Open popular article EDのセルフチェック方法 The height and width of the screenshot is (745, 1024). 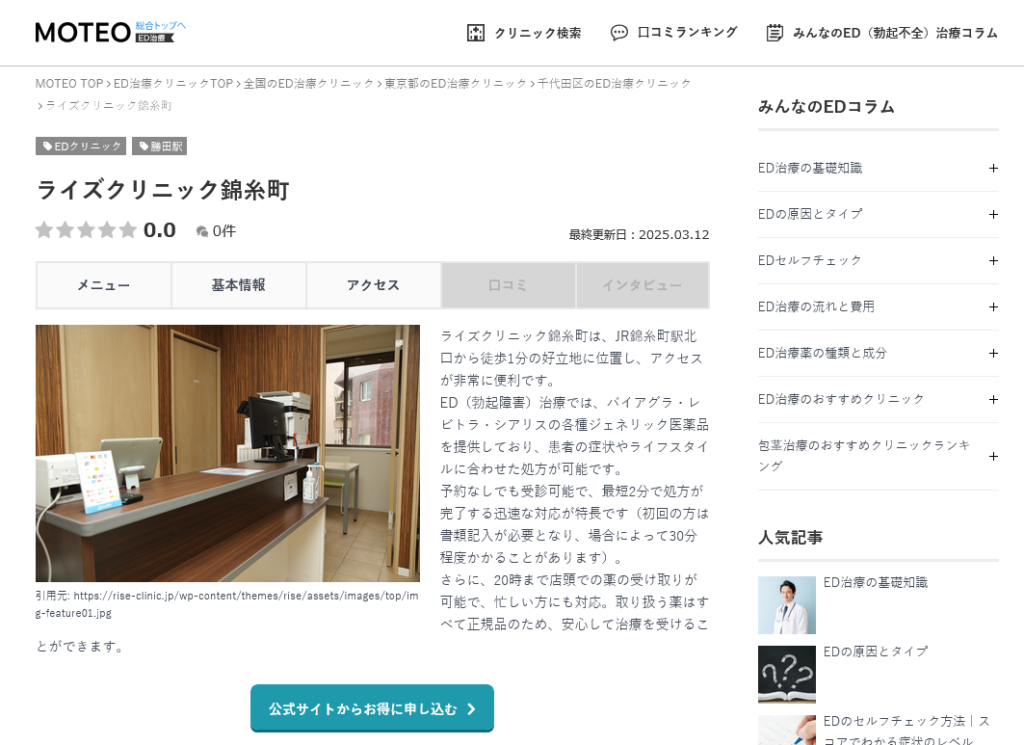coord(906,731)
